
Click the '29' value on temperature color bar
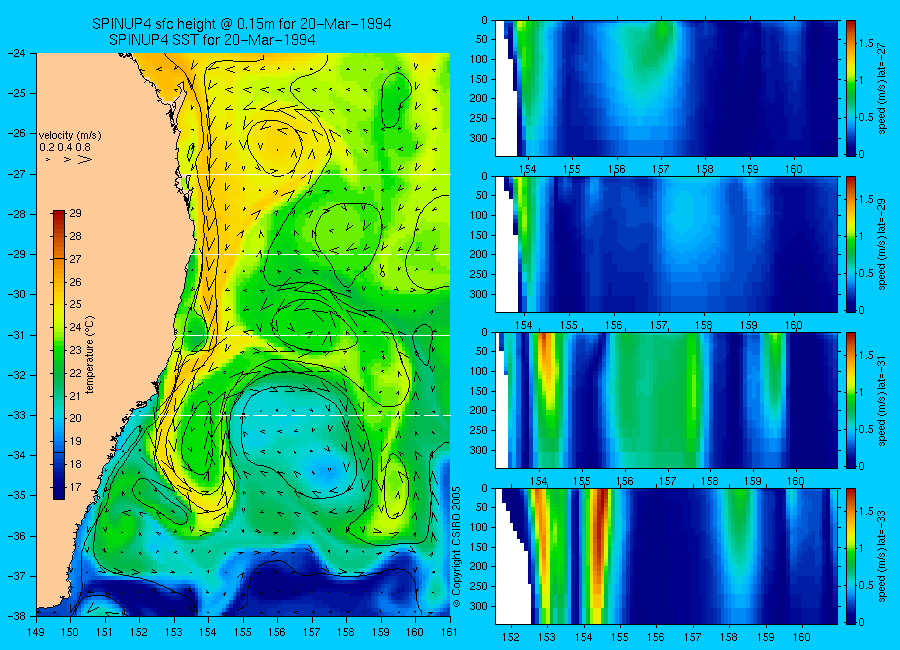pyautogui.click(x=76, y=213)
